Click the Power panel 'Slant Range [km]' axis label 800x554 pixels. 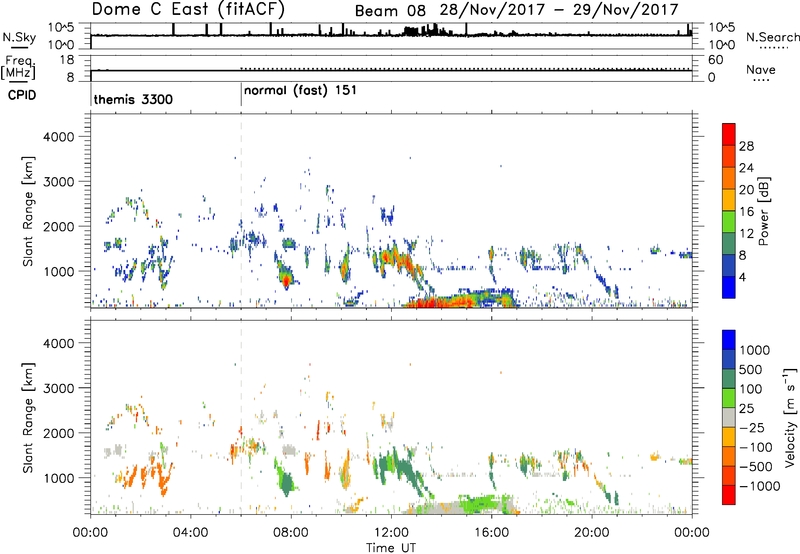(28, 211)
